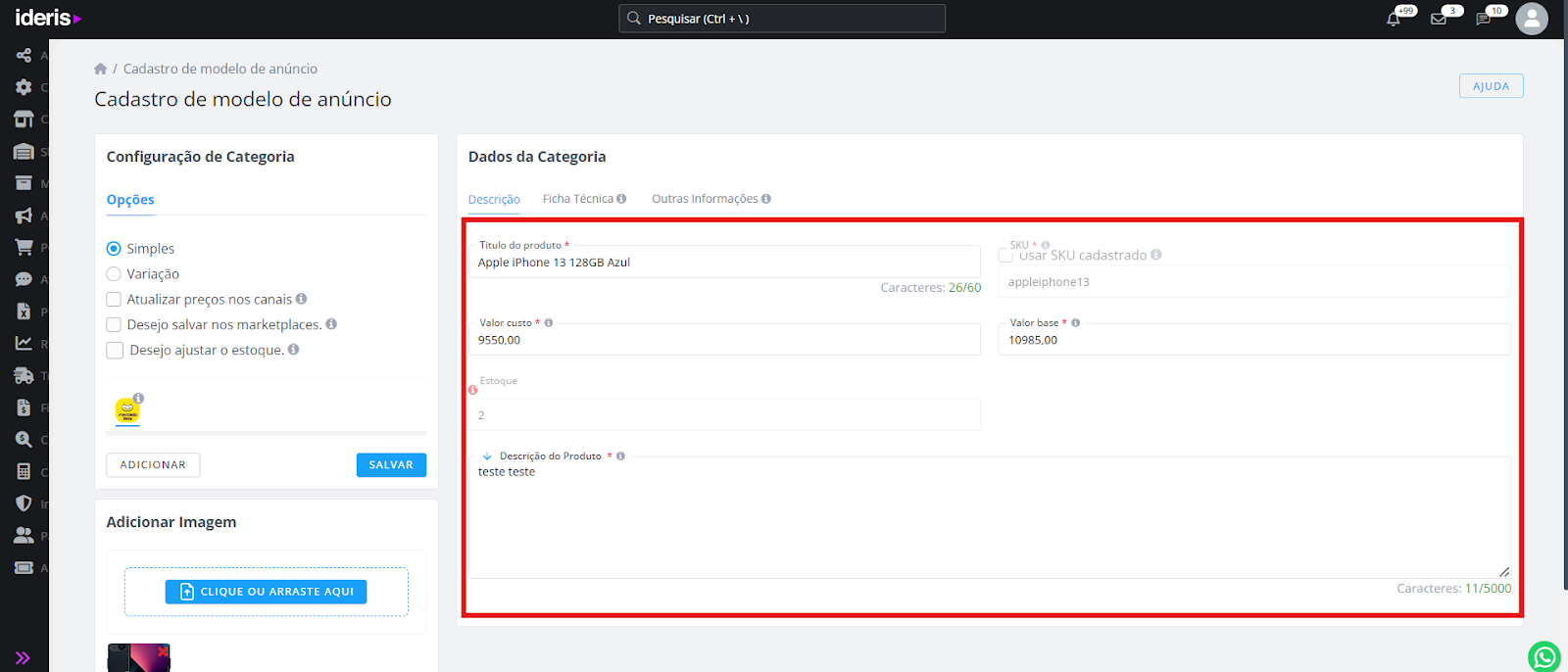Viewport: 1568px width, 672px height.
Task: Select the Variação radio option
Action: click(114, 274)
